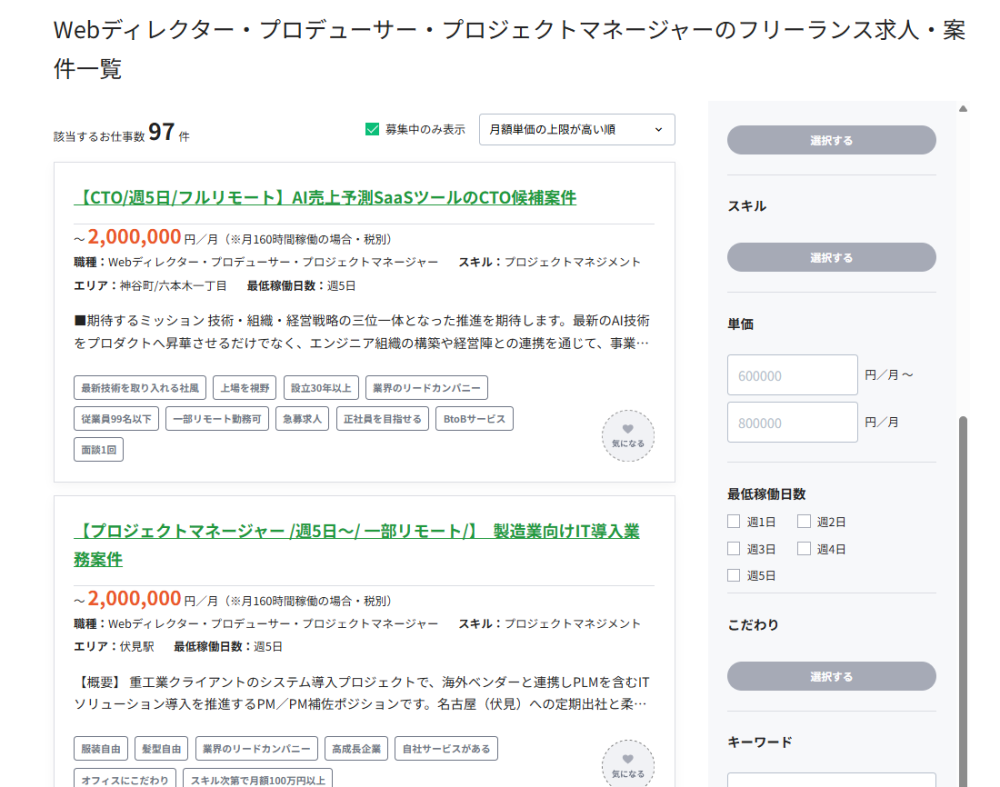Image resolution: width=1000 pixels, height=787 pixels.
Task: Click heart favorite icon on CTO job card
Action: pyautogui.click(x=628, y=436)
